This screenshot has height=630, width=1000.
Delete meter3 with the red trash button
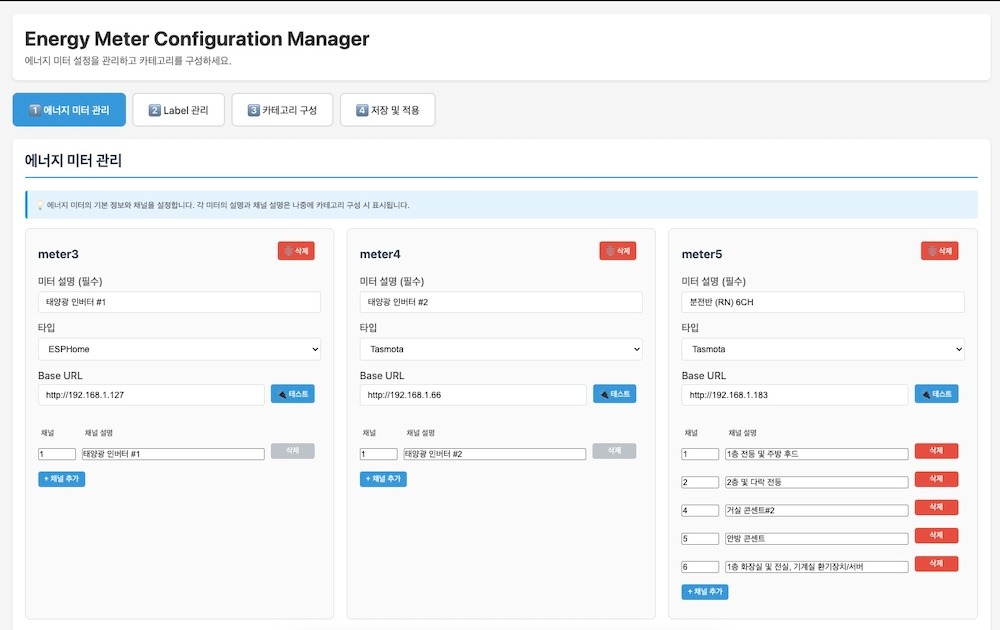point(296,251)
